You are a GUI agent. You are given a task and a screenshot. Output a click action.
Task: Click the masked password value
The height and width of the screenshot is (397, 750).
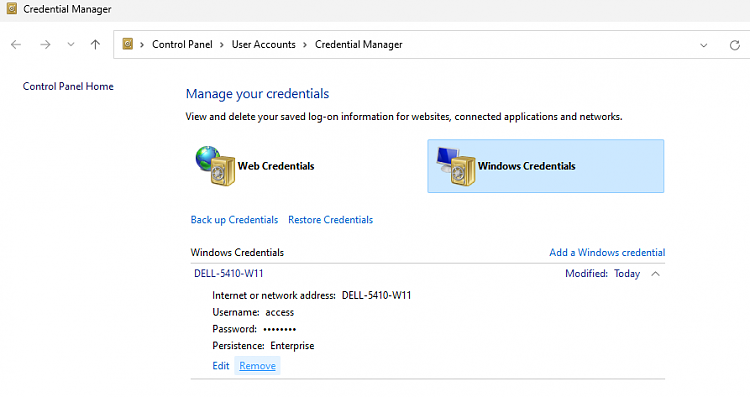pos(280,329)
